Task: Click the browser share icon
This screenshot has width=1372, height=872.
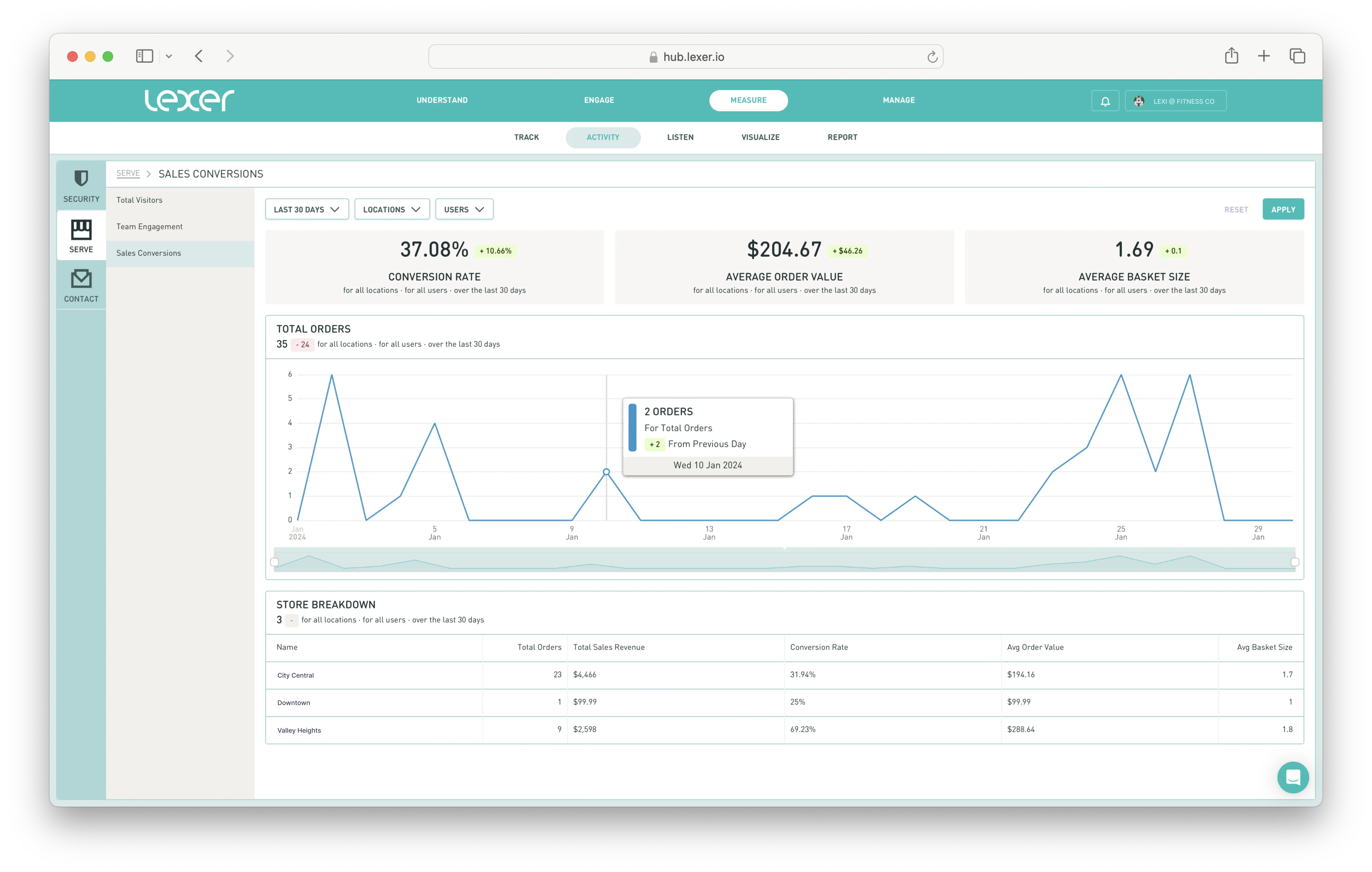Action: point(1231,56)
